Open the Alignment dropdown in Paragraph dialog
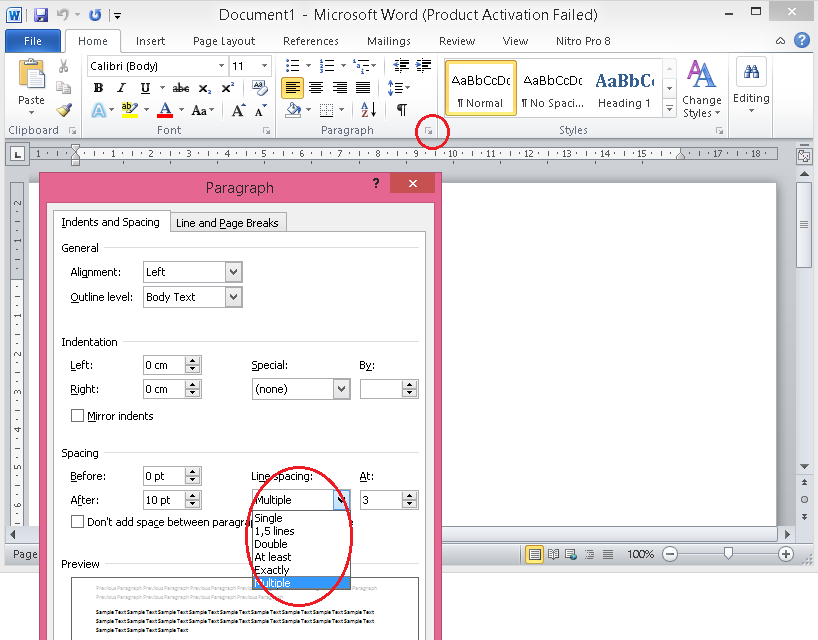The image size is (818, 640). pos(233,272)
